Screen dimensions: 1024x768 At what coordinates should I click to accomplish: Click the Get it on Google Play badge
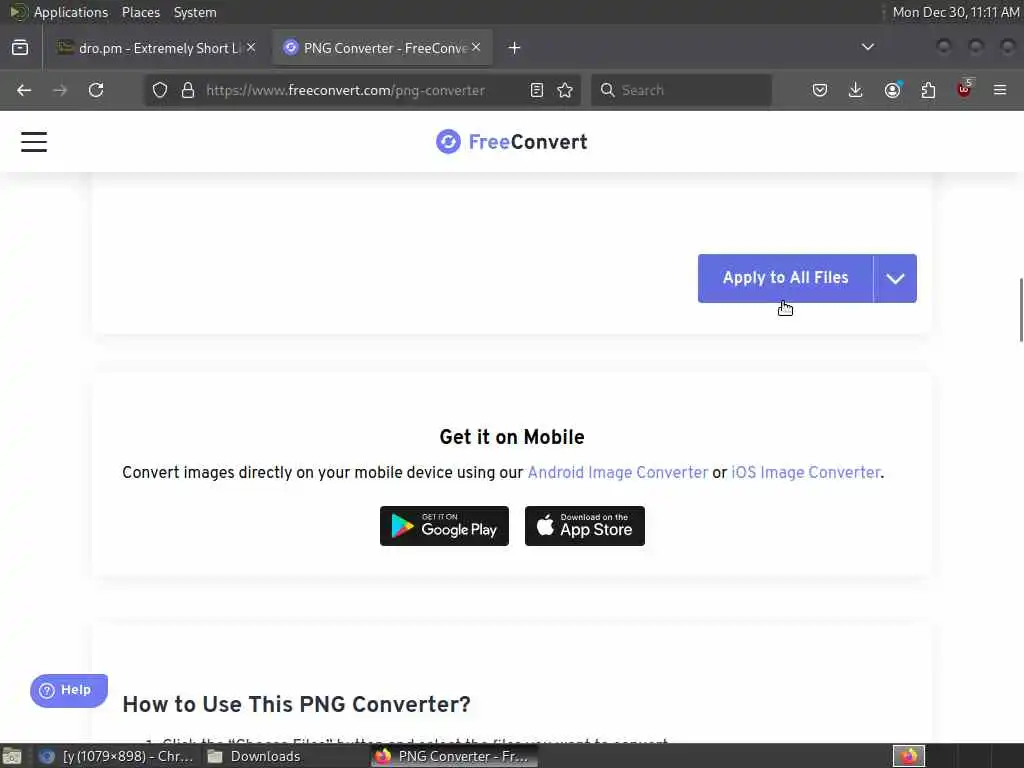pyautogui.click(x=444, y=526)
